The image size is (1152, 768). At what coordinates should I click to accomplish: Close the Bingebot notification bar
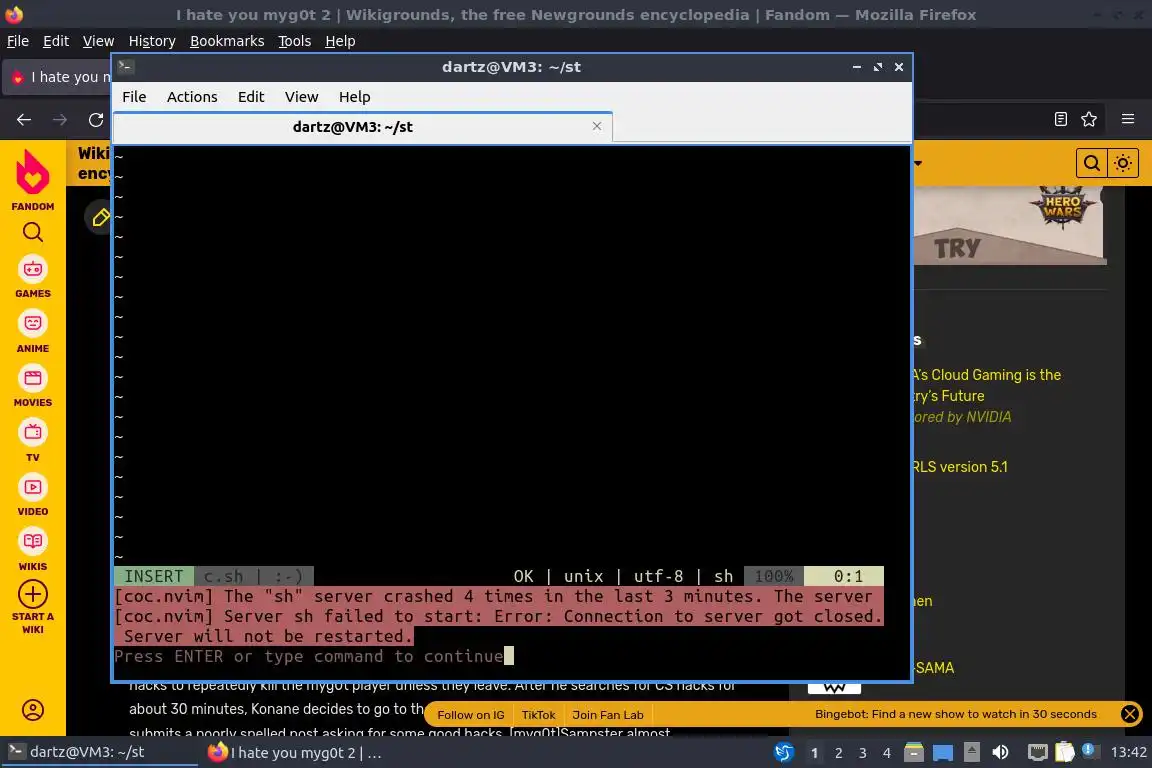(1130, 714)
